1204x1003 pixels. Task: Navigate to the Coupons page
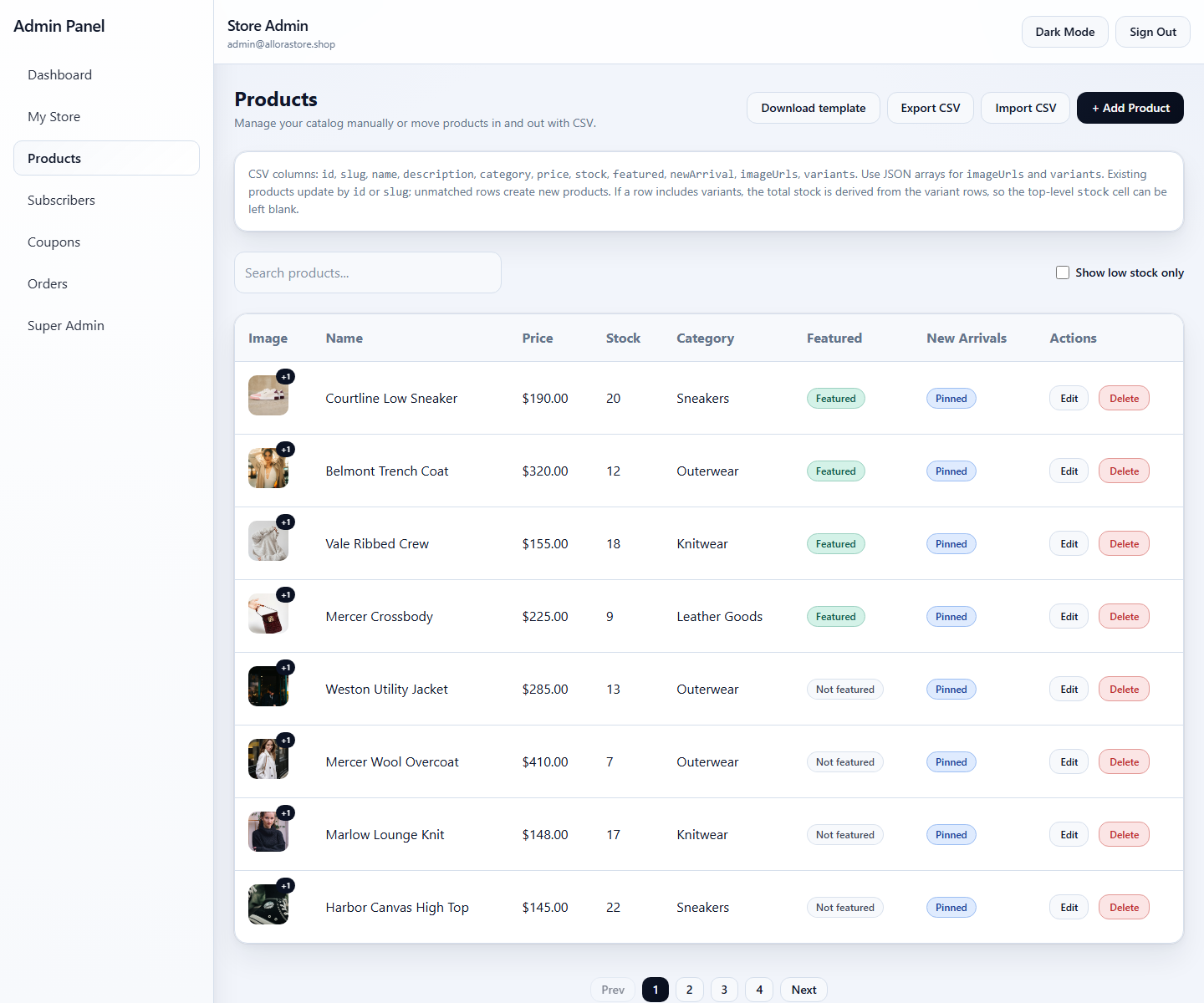54,242
